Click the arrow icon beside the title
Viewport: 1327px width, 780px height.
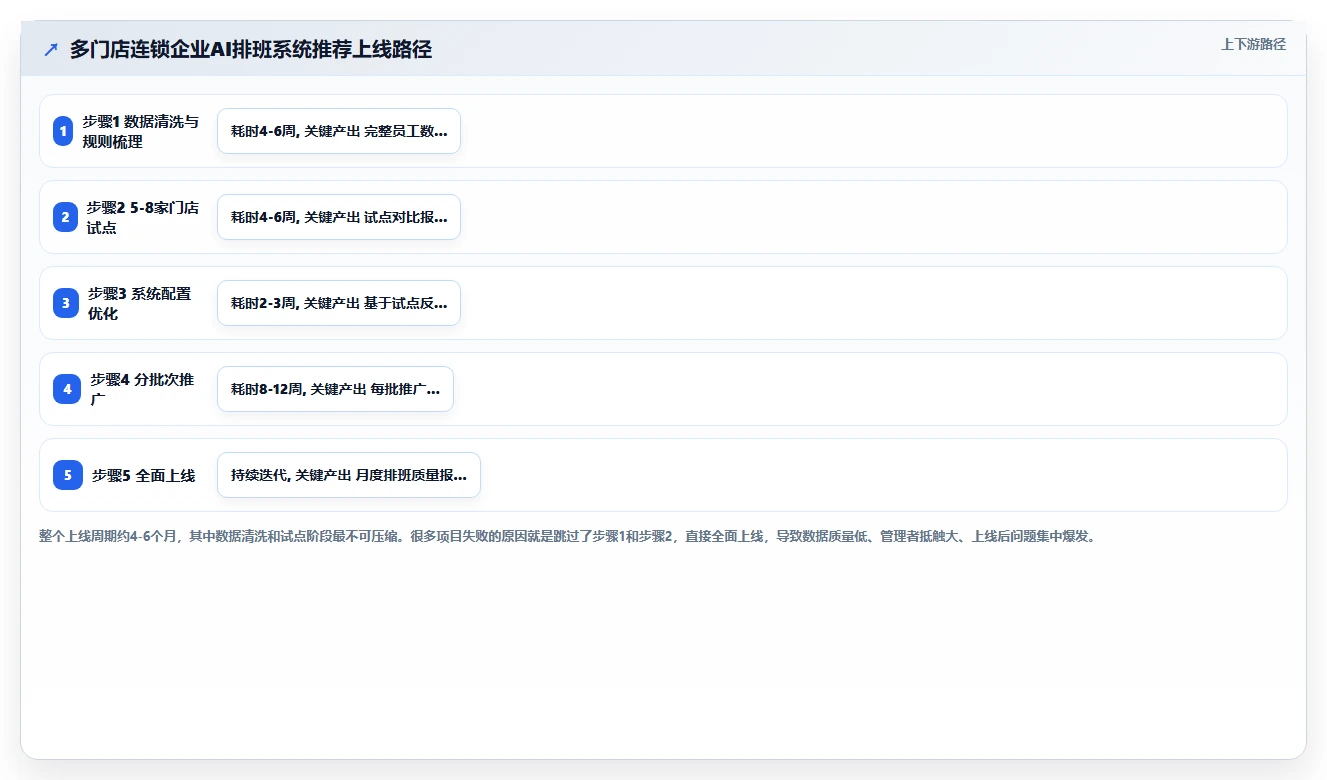51,49
